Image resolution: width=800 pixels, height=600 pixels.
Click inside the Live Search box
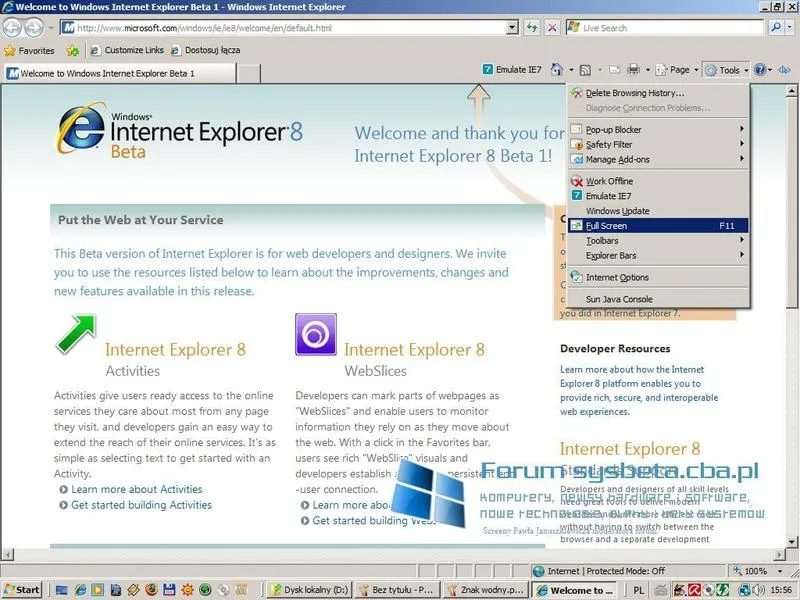(660, 28)
